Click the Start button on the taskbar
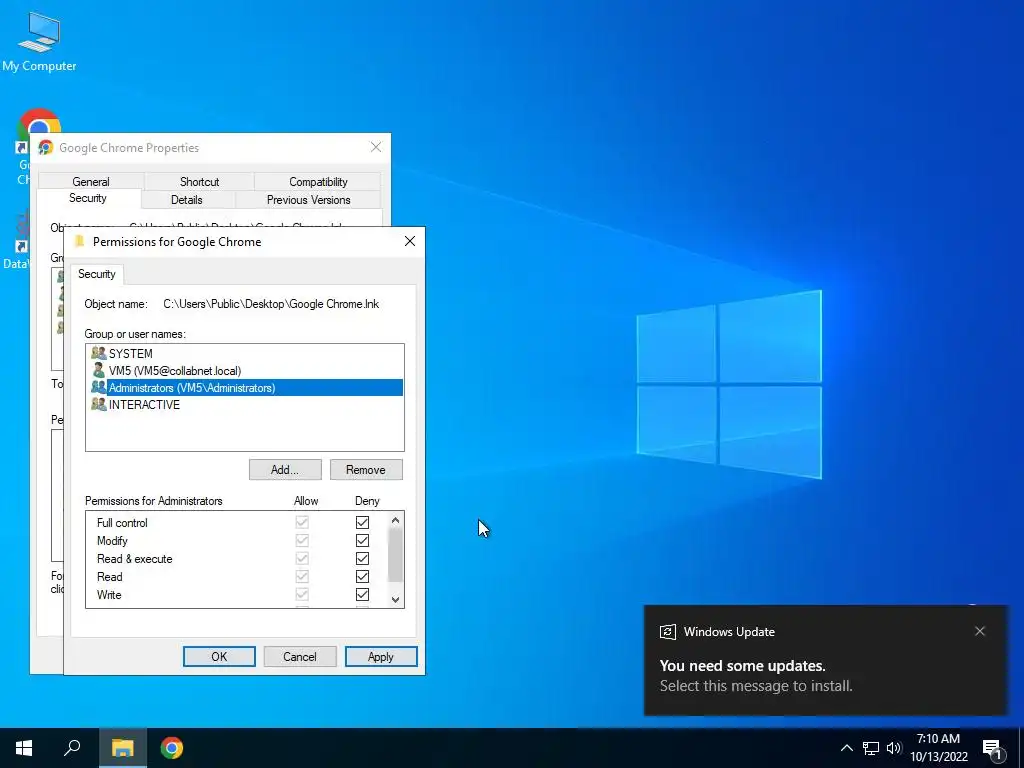 (24, 748)
